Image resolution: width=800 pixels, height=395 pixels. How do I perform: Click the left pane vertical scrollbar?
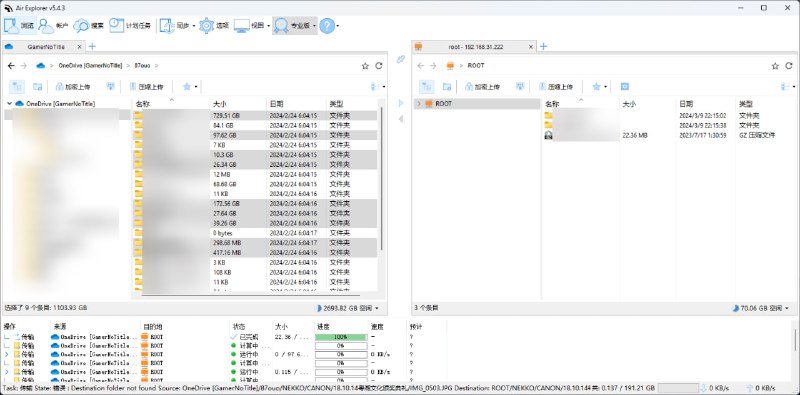[x=382, y=179]
